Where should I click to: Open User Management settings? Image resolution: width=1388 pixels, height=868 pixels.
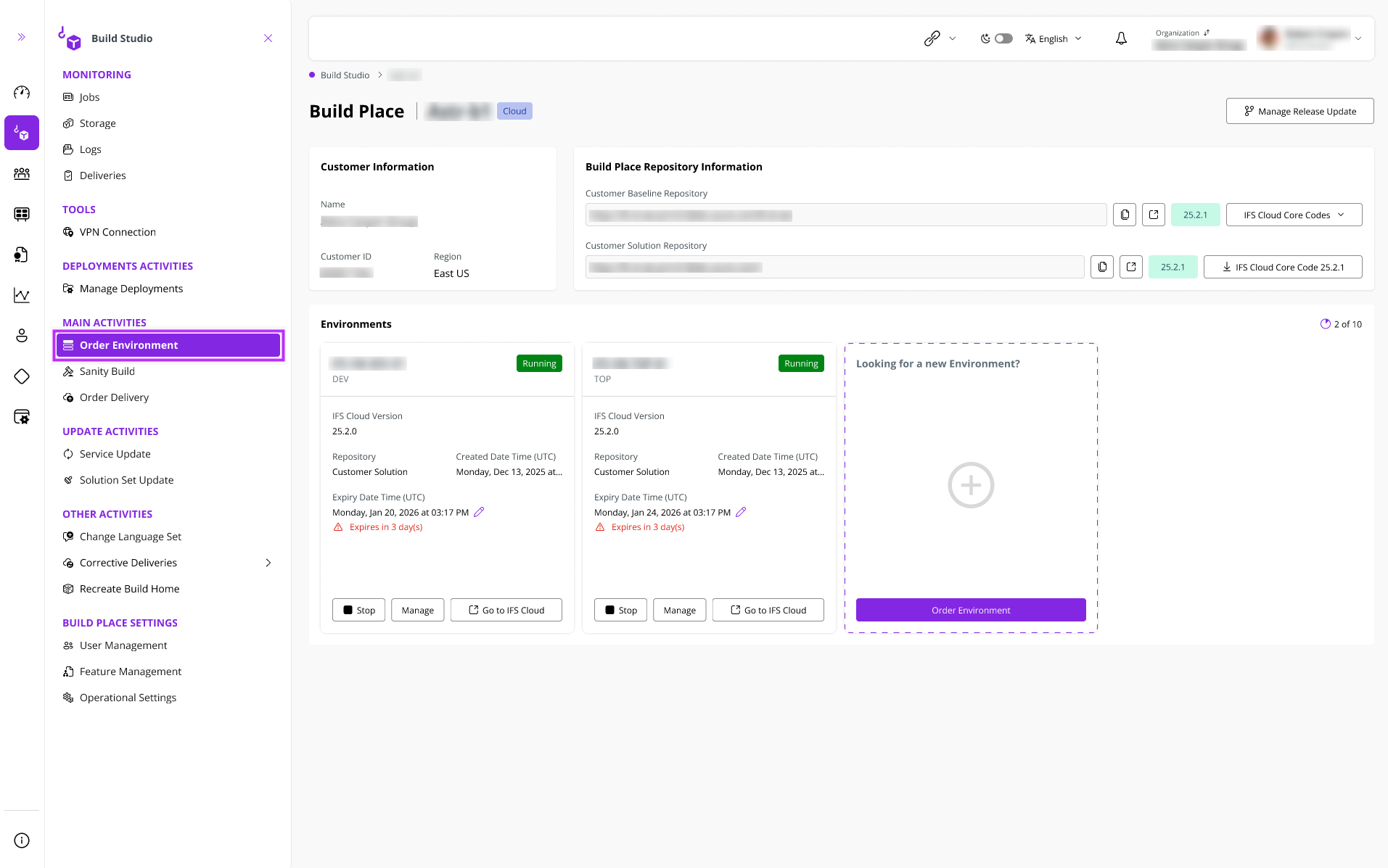pos(123,645)
